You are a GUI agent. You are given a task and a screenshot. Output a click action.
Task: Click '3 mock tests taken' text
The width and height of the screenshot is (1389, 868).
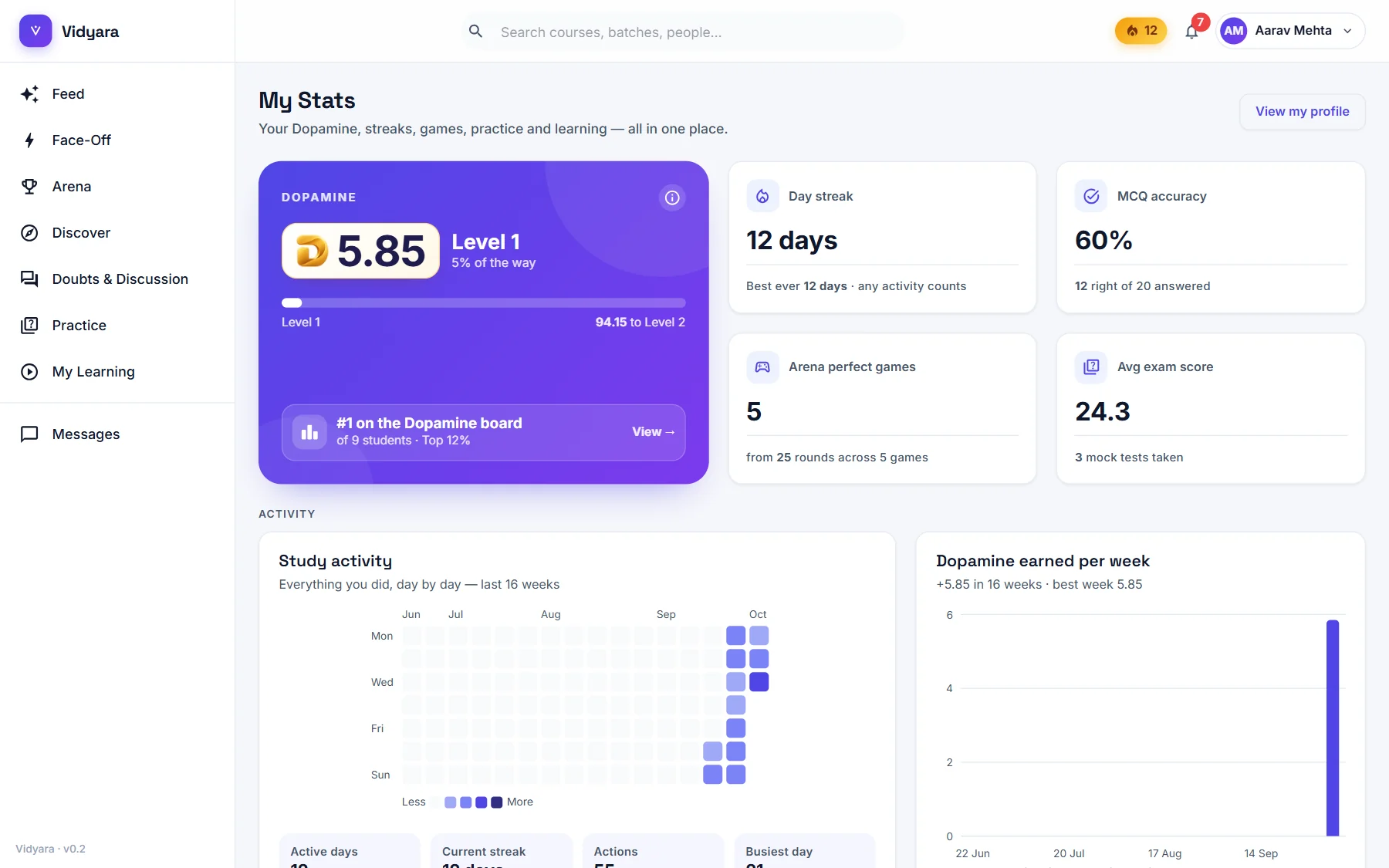point(1129,458)
